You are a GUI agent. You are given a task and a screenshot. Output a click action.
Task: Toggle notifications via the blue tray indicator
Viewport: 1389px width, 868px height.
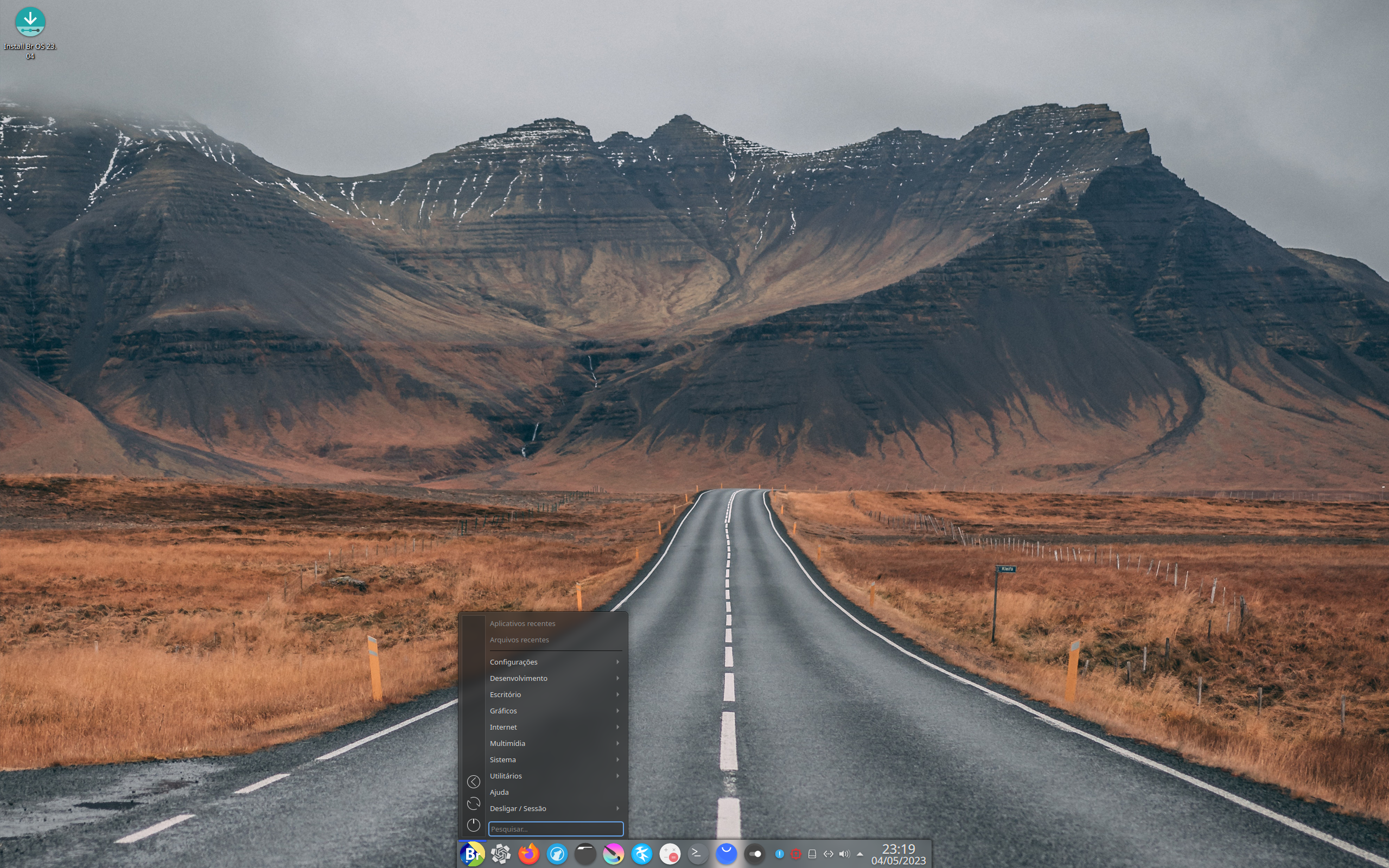pos(781,854)
